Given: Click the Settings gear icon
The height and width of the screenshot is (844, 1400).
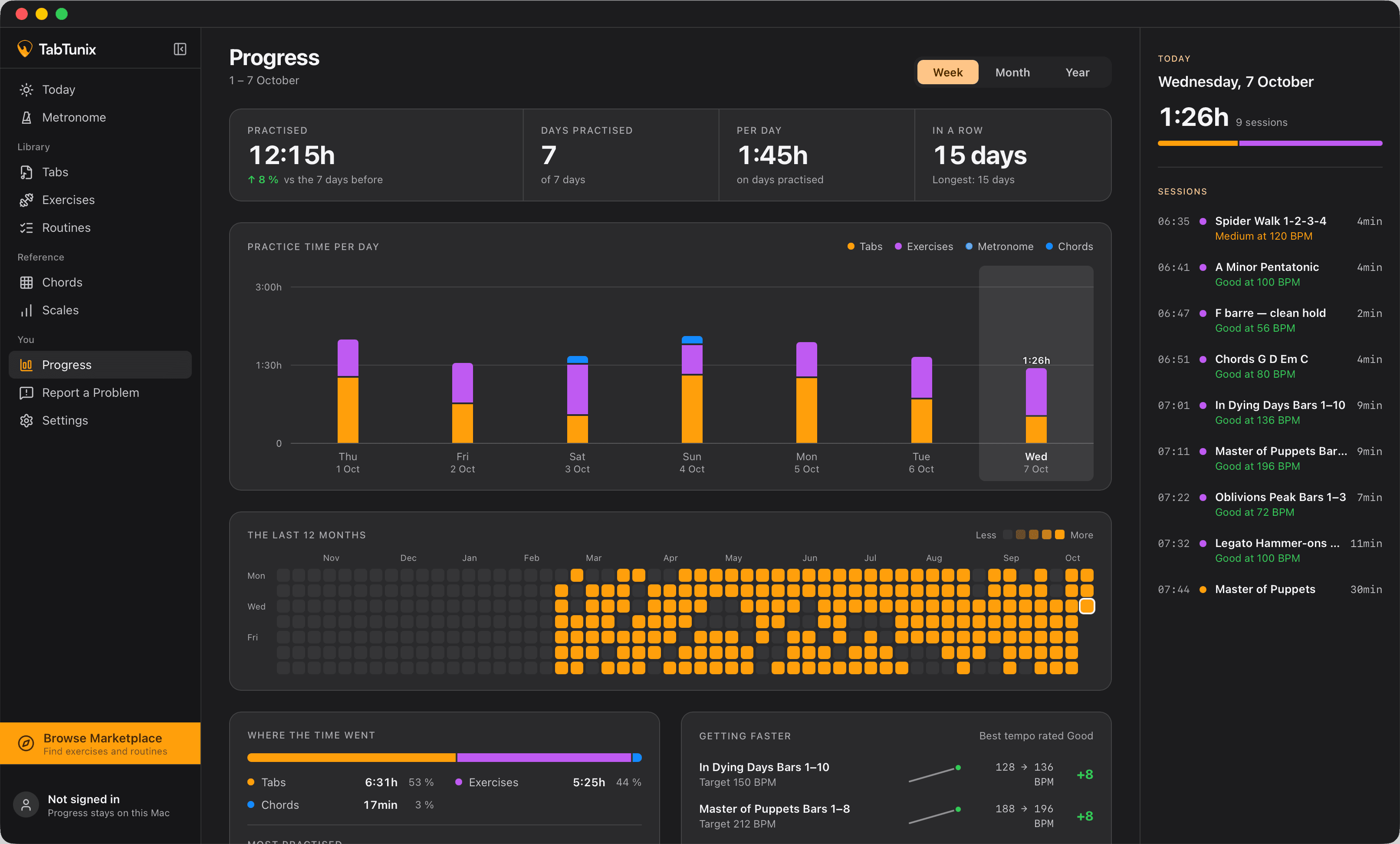Looking at the screenshot, I should [x=26, y=421].
